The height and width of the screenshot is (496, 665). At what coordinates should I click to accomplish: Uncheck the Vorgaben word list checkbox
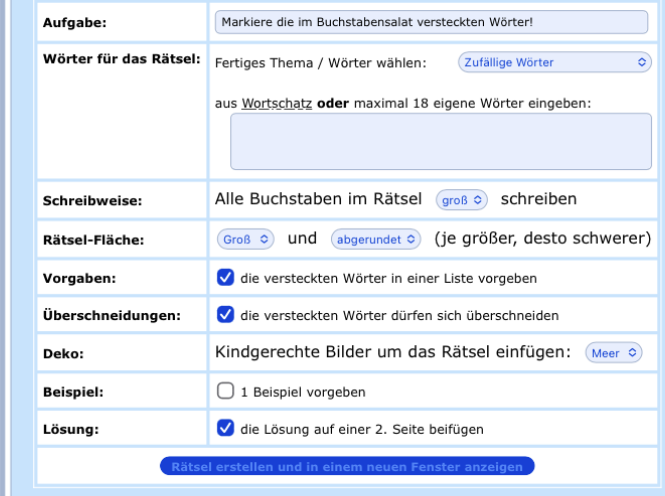226,277
